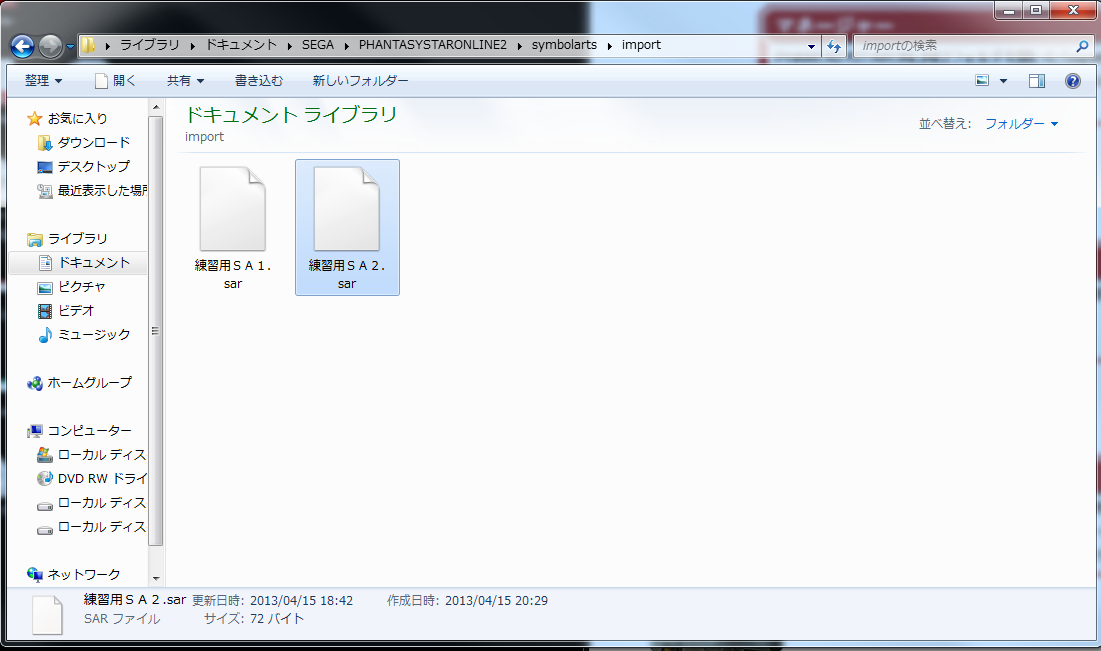Screen dimensions: 1101x651
Task: Open the 並べ替え フォルダー dropdown
Action: 1021,124
